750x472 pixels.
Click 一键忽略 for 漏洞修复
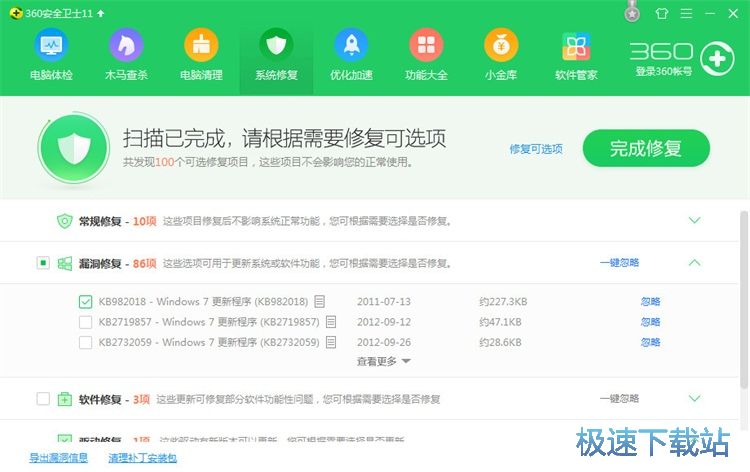coord(619,263)
